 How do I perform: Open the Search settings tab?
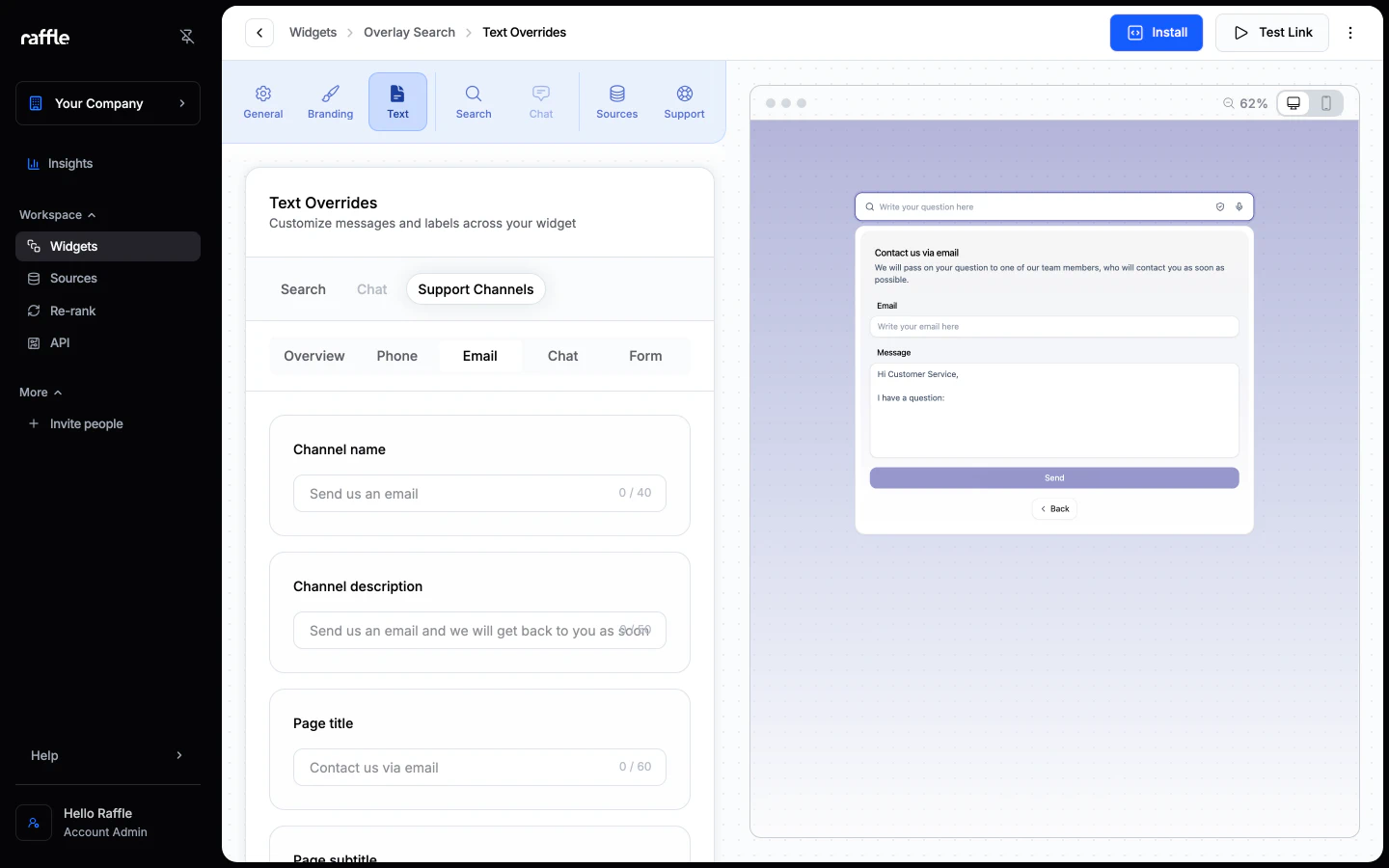point(474,102)
